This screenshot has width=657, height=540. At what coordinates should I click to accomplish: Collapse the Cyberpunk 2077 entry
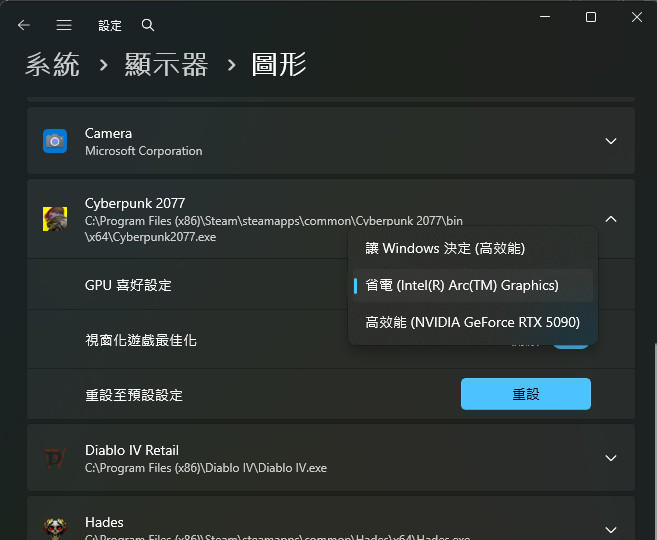point(611,219)
